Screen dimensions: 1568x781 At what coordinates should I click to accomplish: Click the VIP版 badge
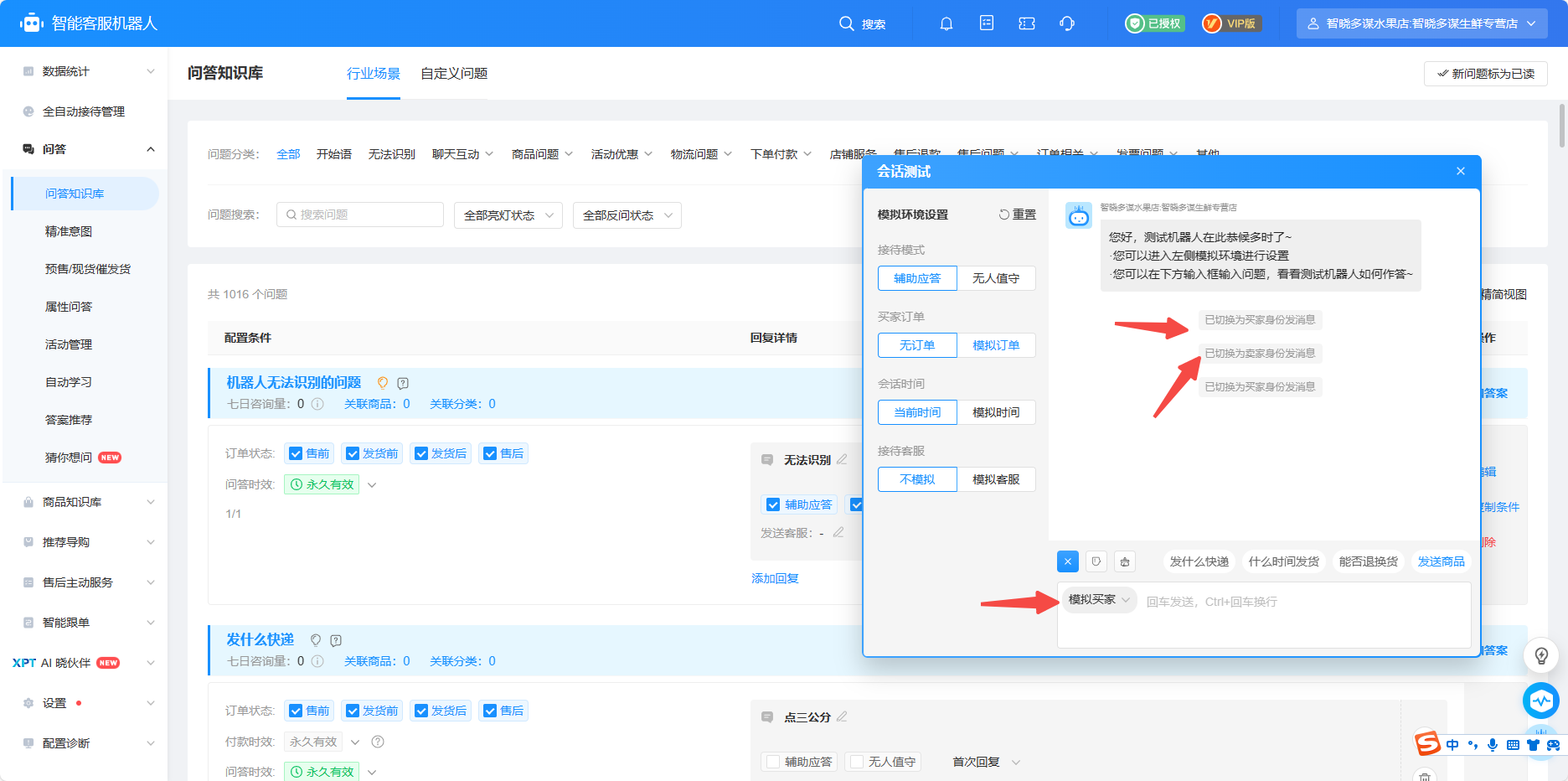pyautogui.click(x=1232, y=23)
